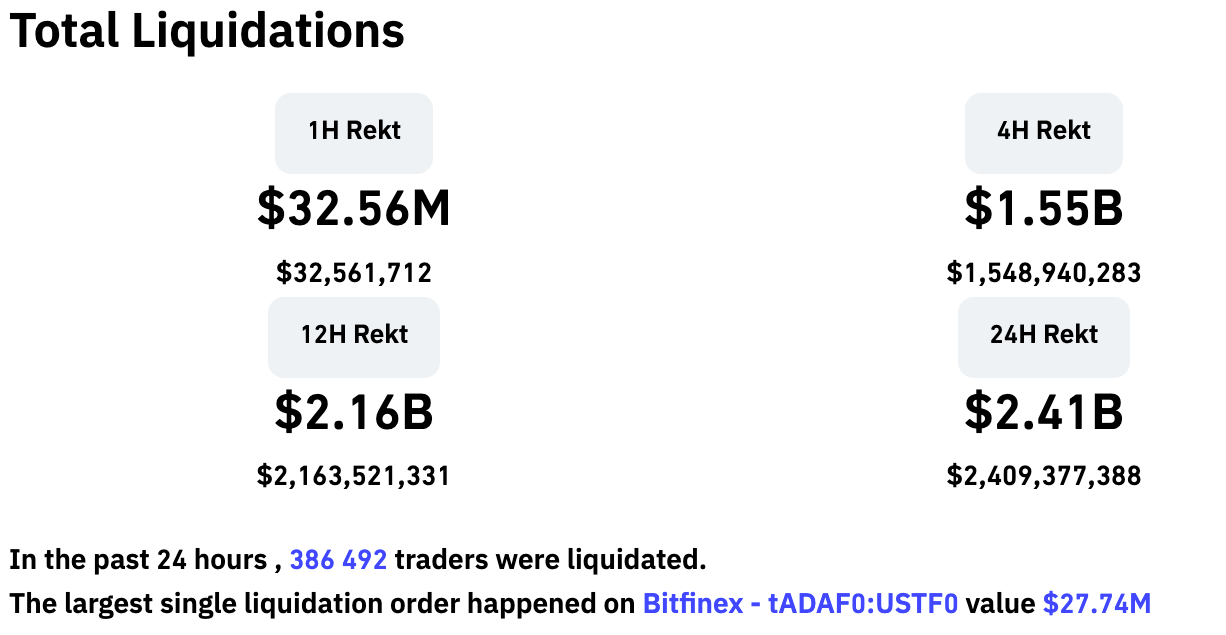Click the exact figure $2,409,377,388
The height and width of the screenshot is (635, 1226).
1043,476
